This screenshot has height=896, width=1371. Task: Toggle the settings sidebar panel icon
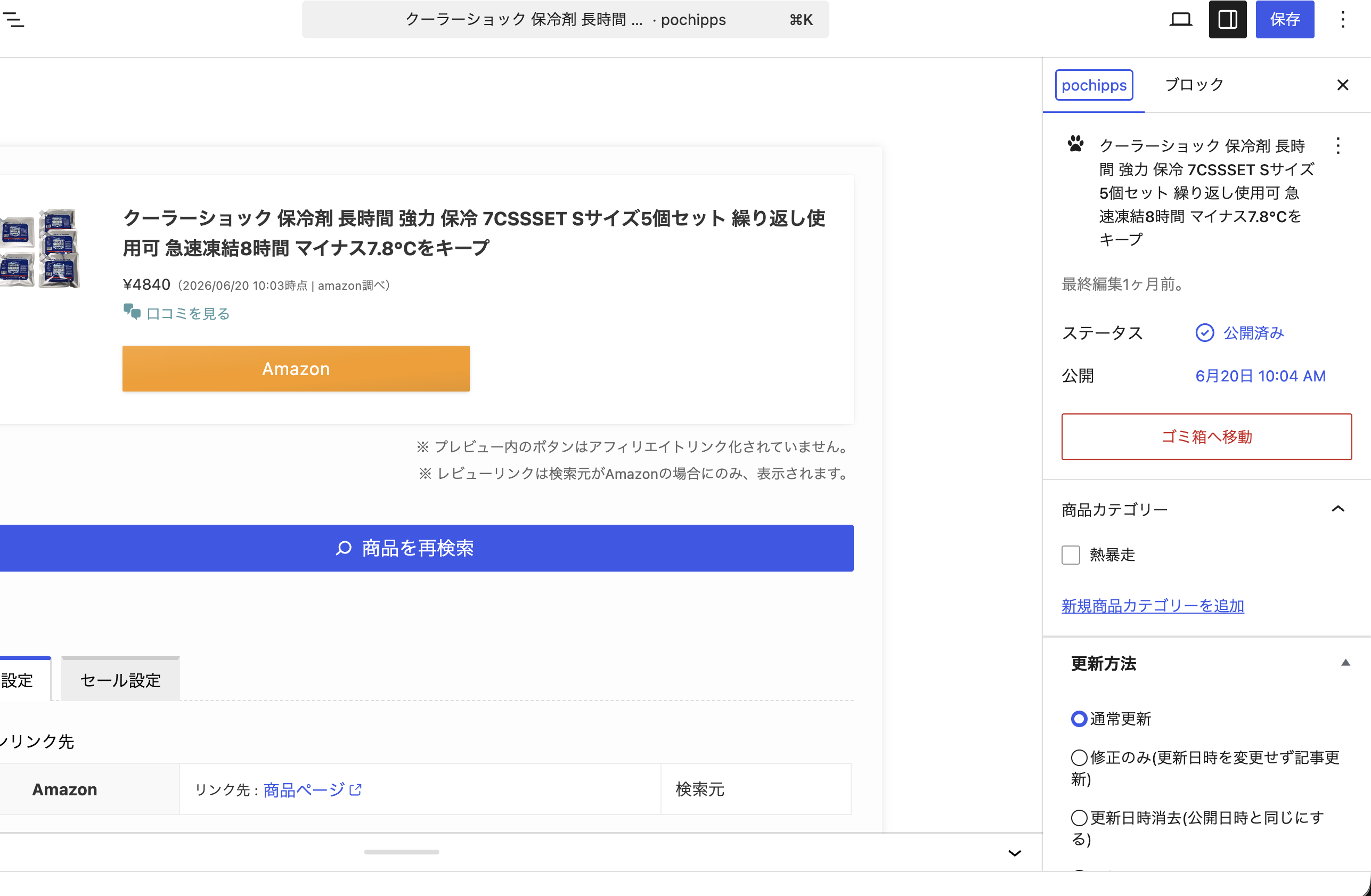click(1227, 20)
